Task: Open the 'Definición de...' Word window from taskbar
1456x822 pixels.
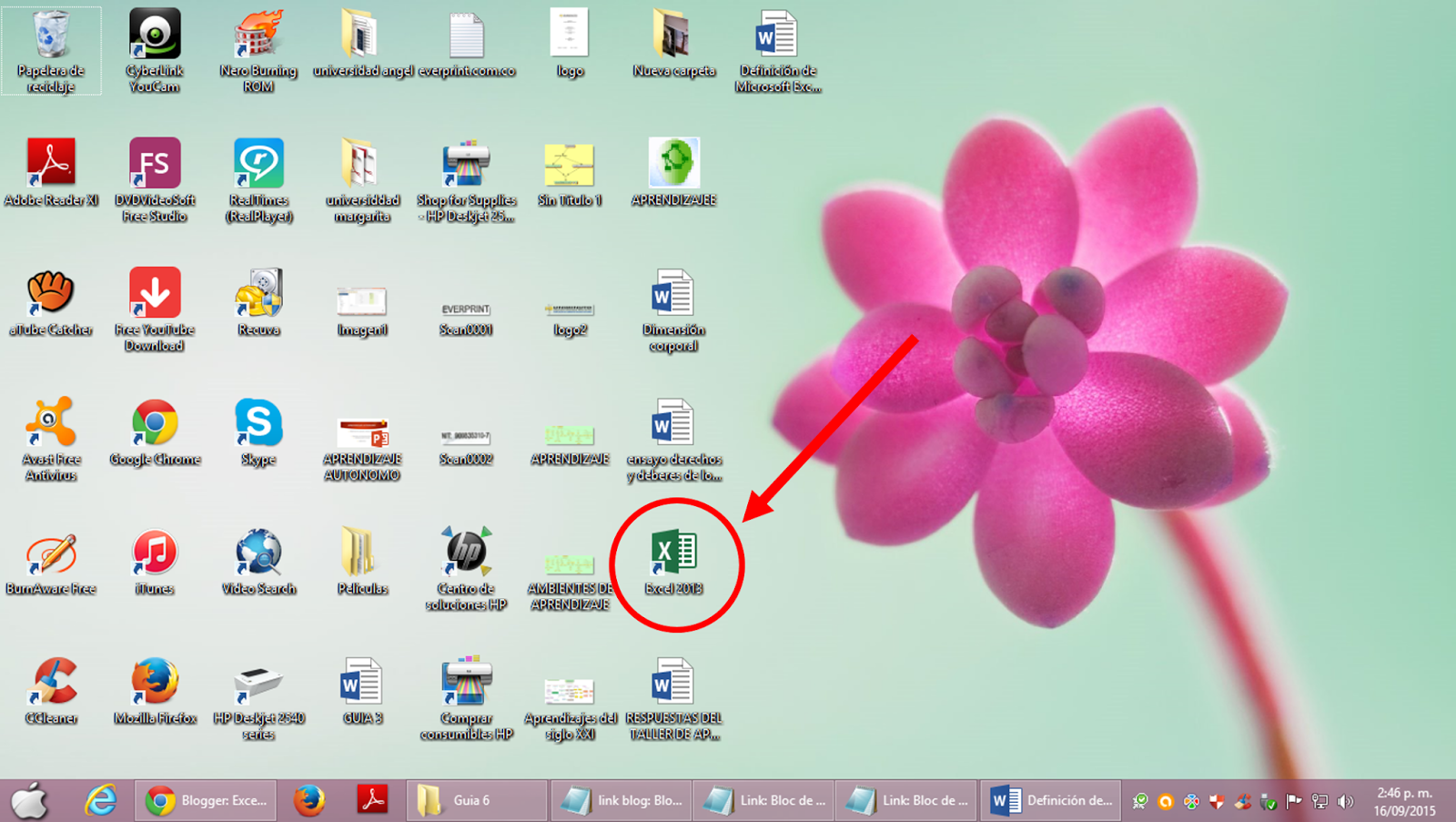Action: click(x=1051, y=800)
